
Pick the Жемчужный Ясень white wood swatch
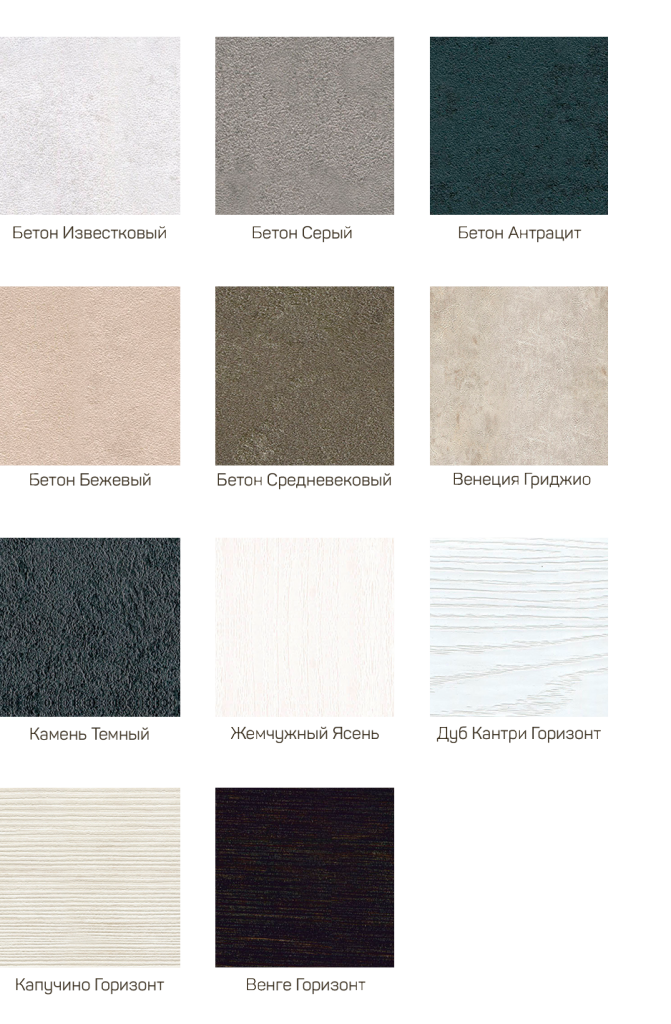pyautogui.click(x=304, y=626)
